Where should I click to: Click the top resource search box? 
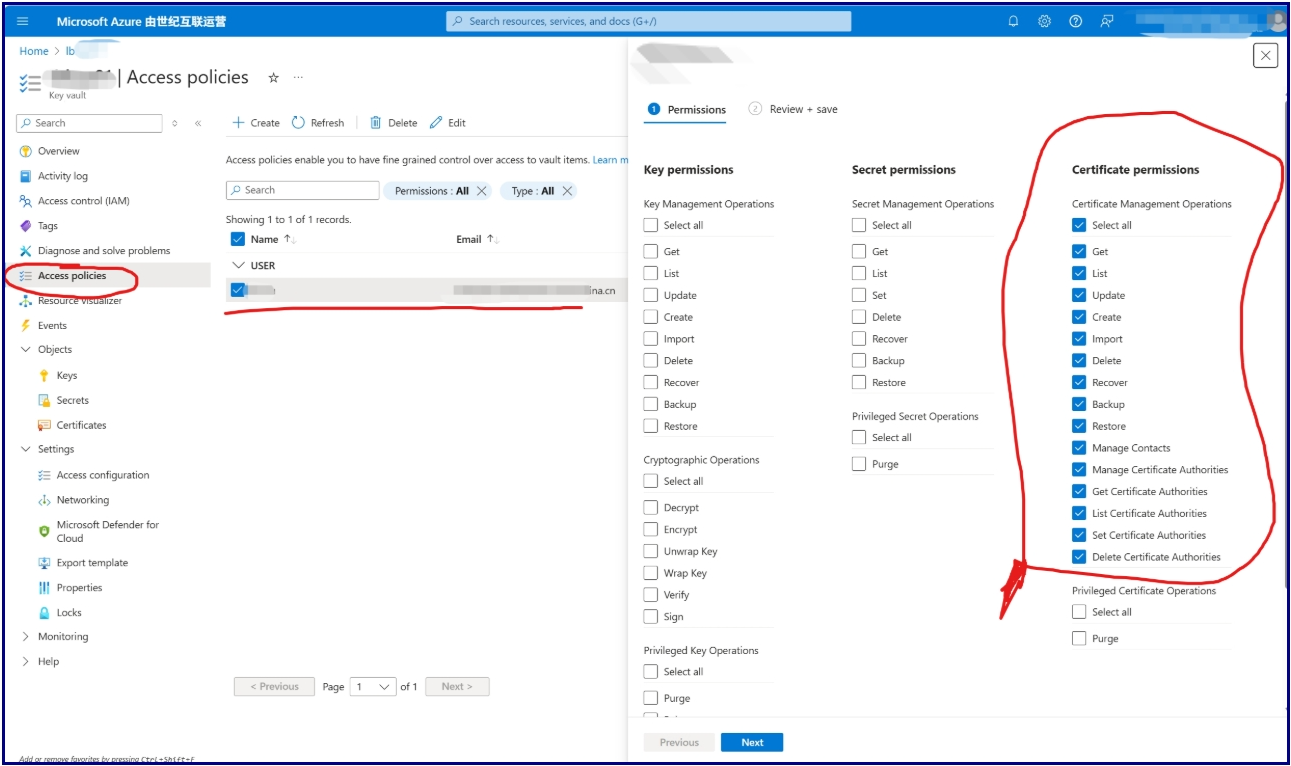649,21
